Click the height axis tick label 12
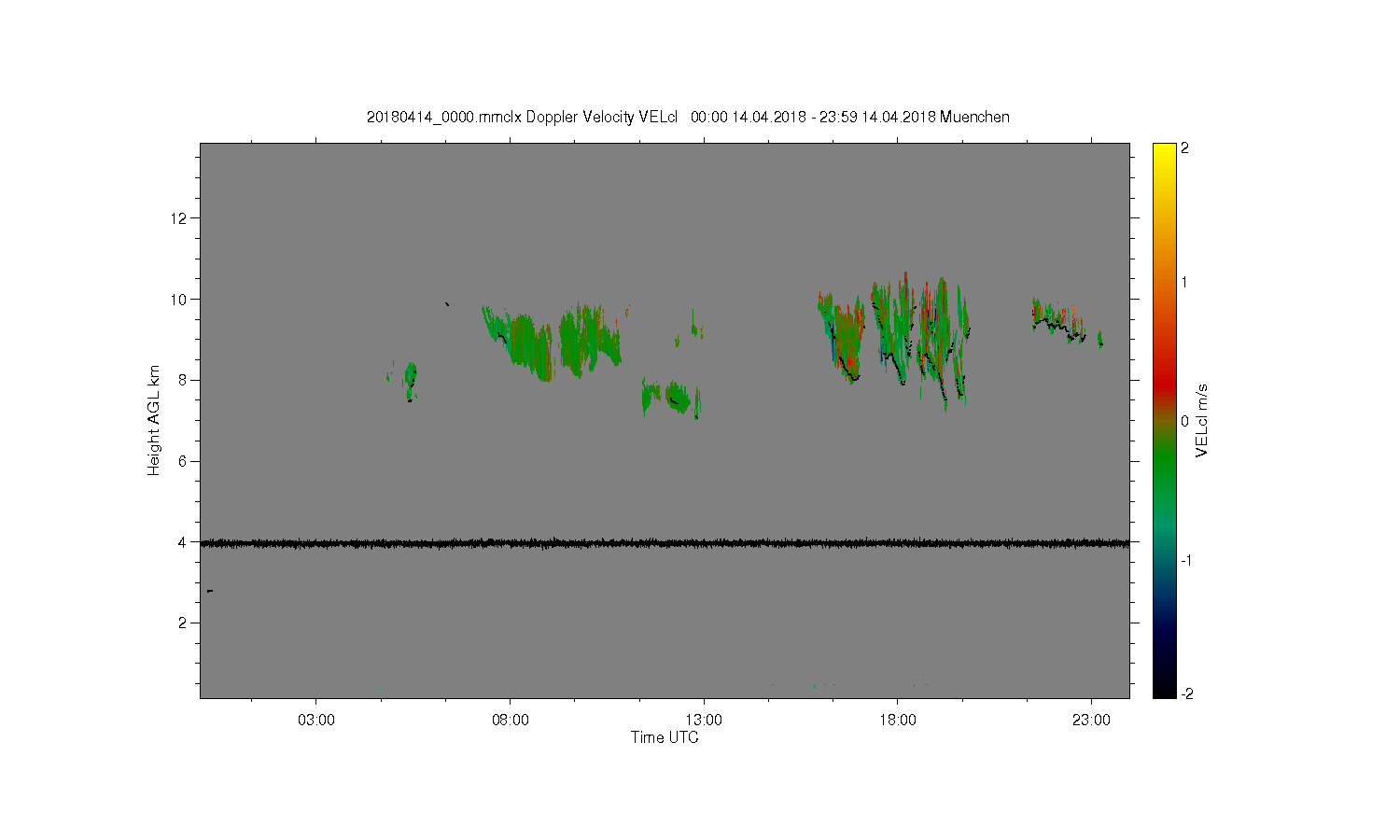This screenshot has width=1400, height=840. pyautogui.click(x=180, y=218)
